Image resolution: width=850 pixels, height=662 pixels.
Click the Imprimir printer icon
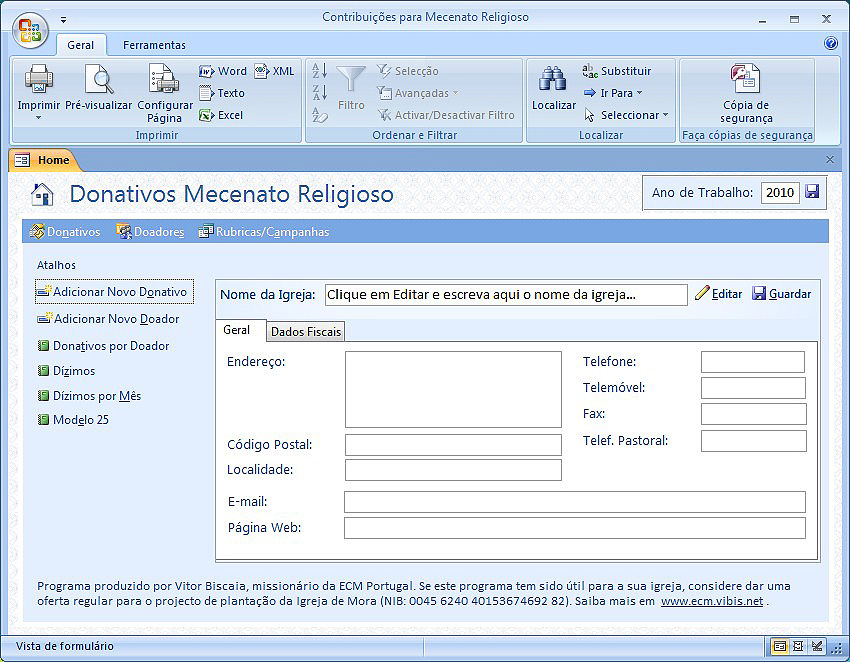(x=38, y=79)
